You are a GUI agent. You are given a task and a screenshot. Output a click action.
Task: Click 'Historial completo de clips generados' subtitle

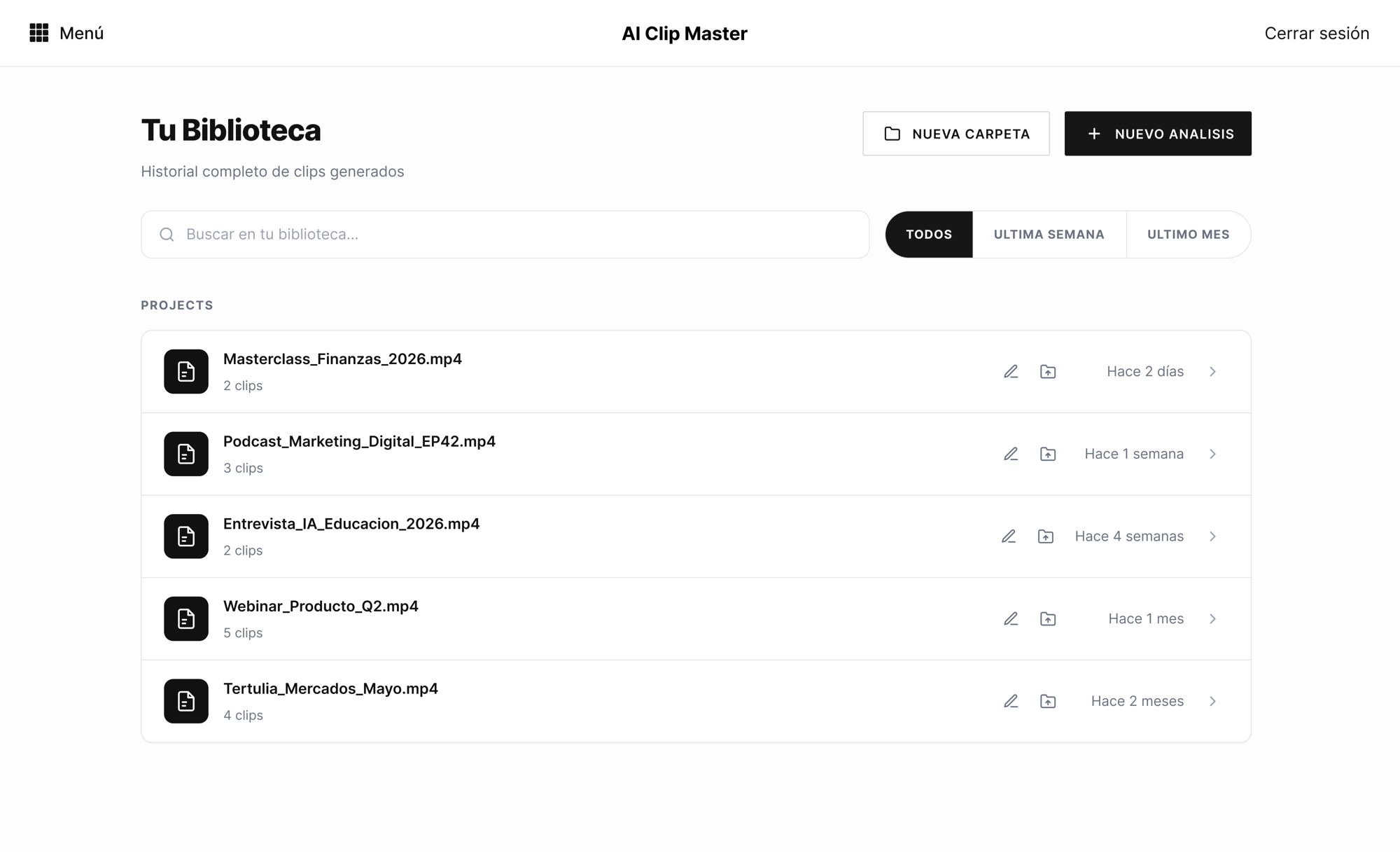click(x=272, y=172)
